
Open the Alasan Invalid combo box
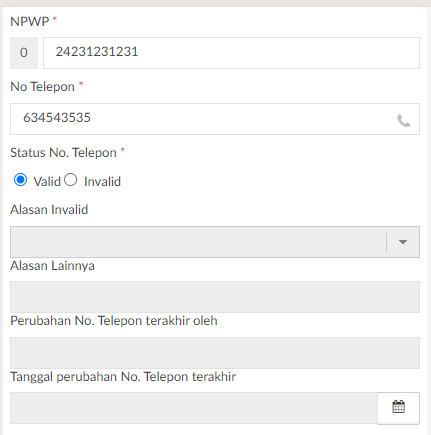coord(215,242)
